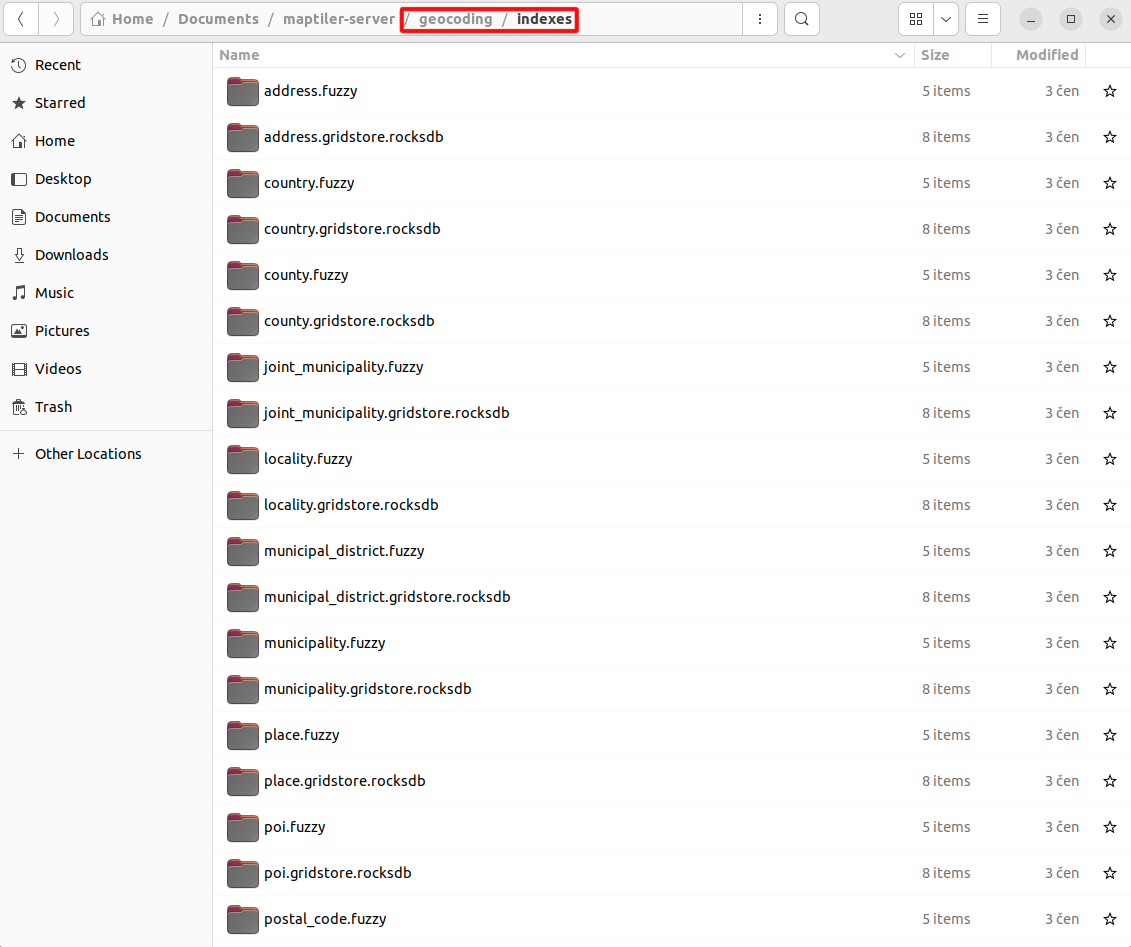The height and width of the screenshot is (947, 1131).
Task: Select the place.fuzzy folder icon
Action: point(242,736)
